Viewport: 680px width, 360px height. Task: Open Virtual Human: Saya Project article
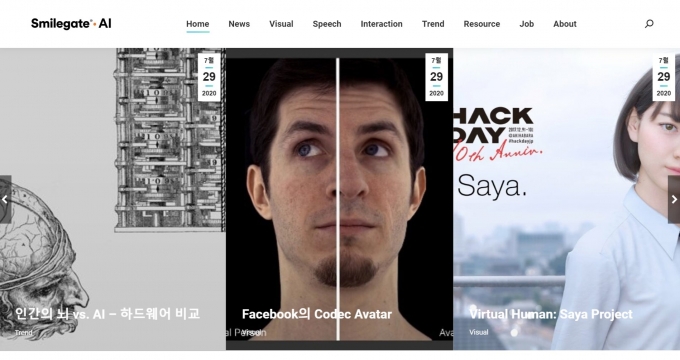pyautogui.click(x=551, y=314)
